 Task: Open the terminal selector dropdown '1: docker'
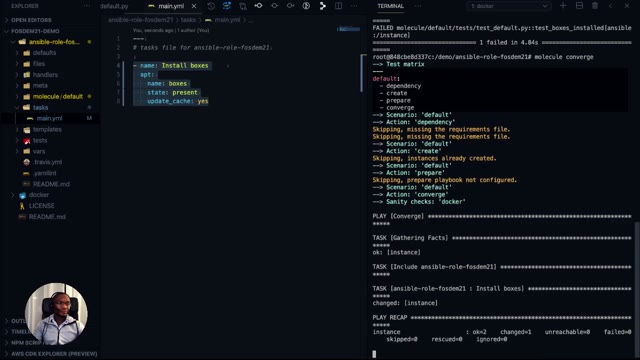click(x=509, y=6)
